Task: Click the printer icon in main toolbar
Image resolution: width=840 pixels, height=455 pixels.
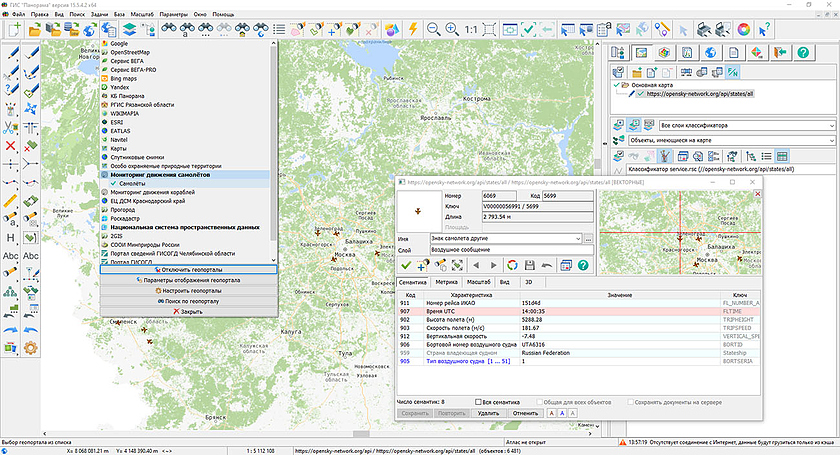Action: pyautogui.click(x=705, y=30)
